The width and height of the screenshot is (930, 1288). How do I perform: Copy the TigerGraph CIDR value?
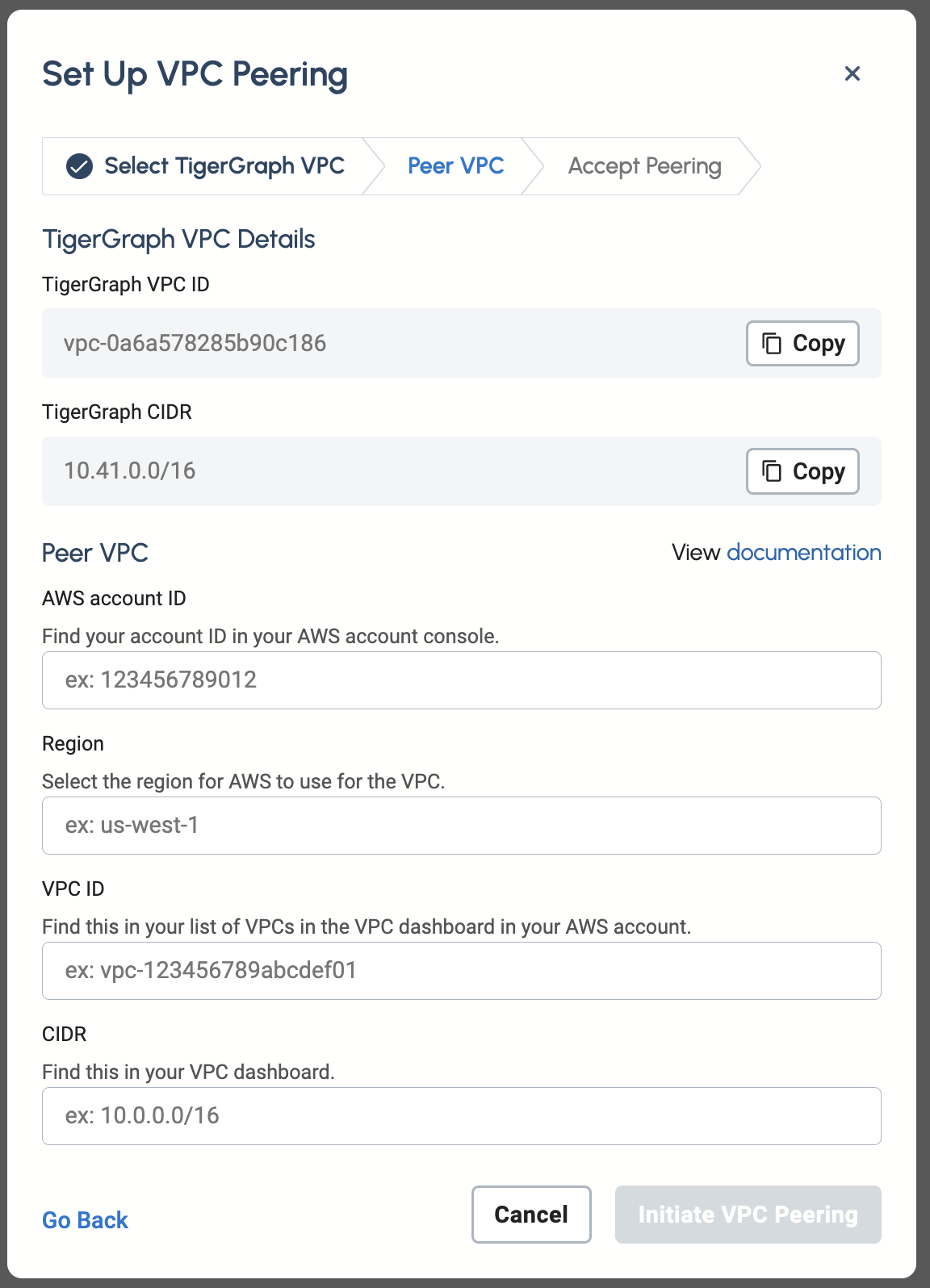pos(802,471)
